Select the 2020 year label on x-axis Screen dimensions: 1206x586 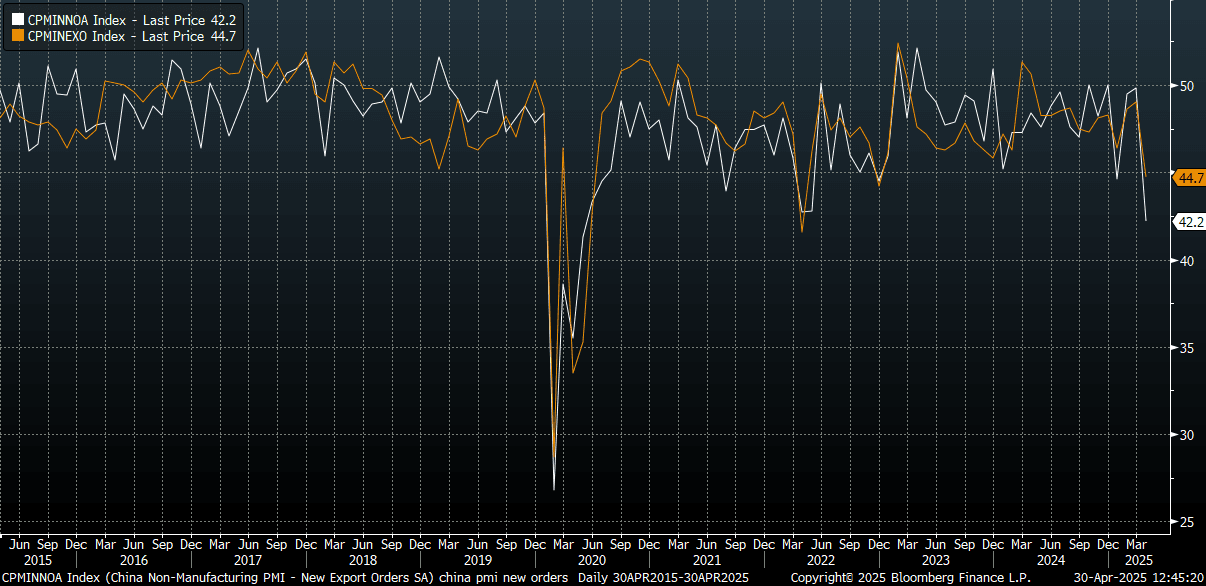pyautogui.click(x=592, y=561)
